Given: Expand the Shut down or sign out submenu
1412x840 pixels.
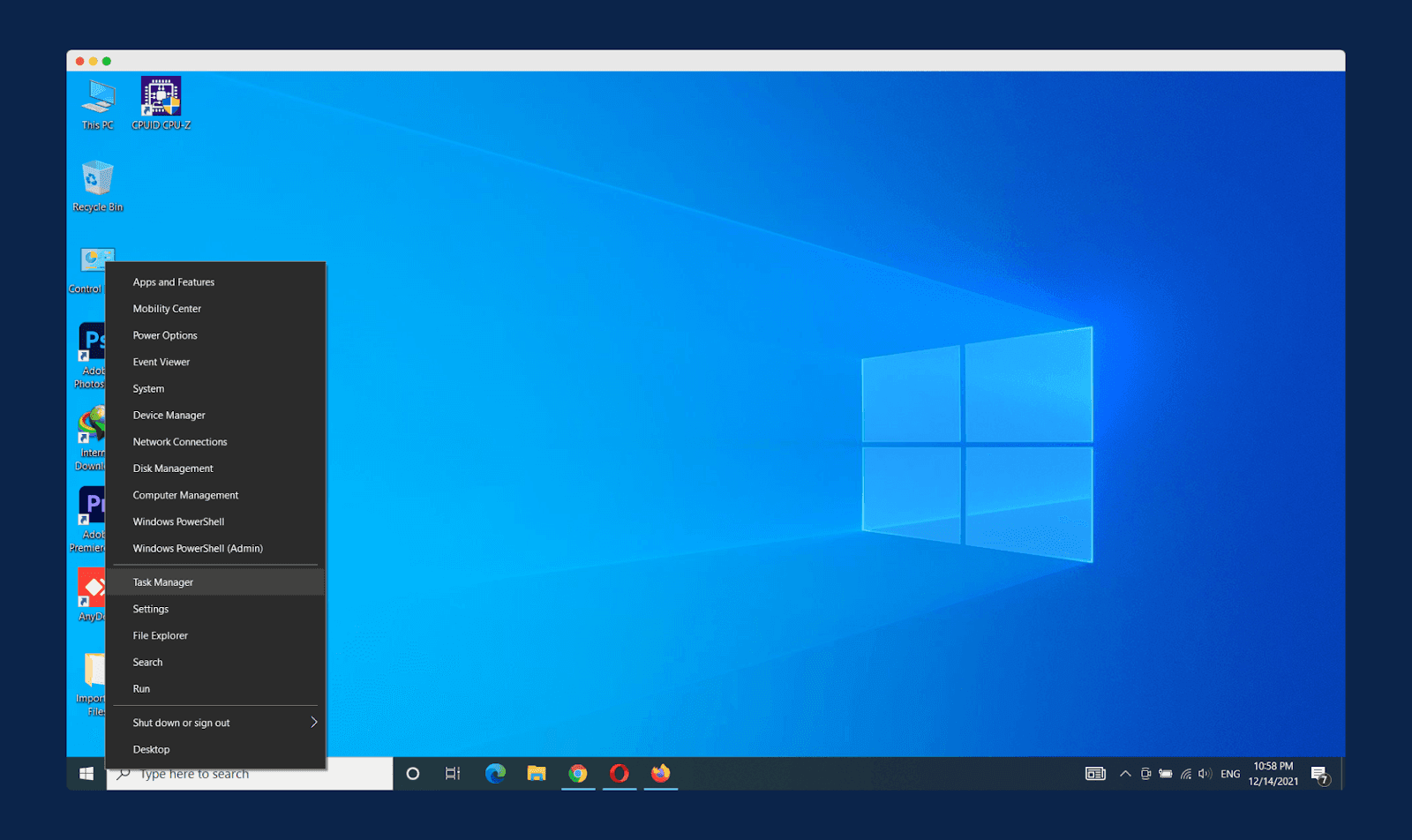Looking at the screenshot, I should [180, 722].
